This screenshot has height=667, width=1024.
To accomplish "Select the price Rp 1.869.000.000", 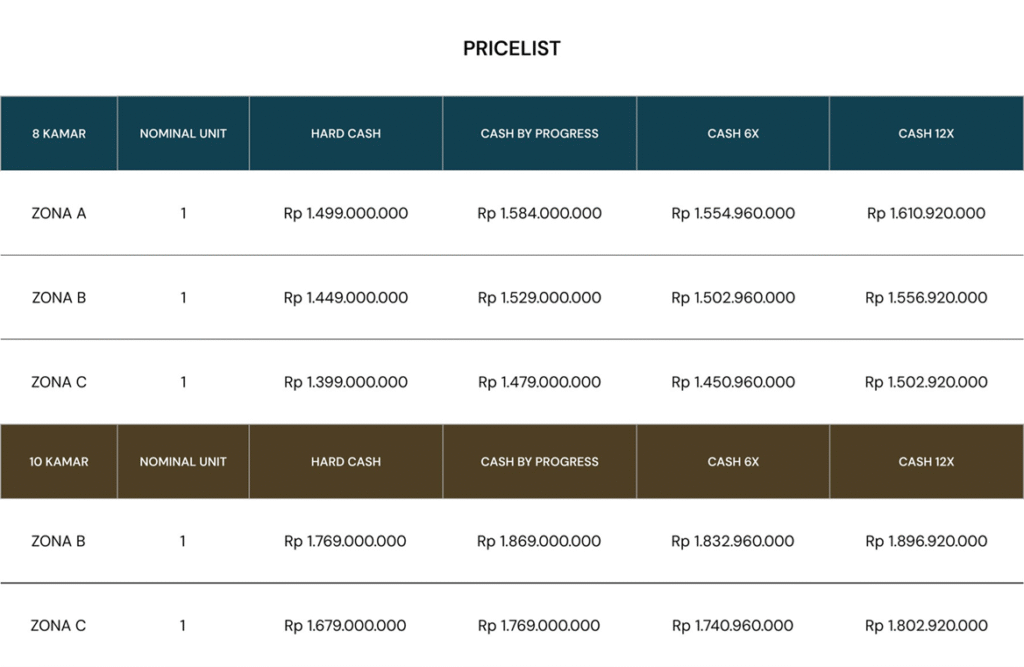I will tap(539, 541).
